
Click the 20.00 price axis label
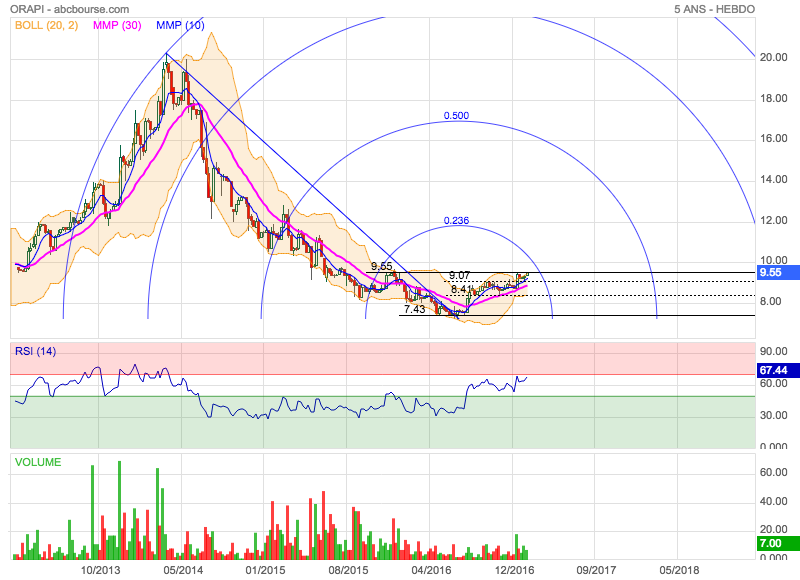[773, 57]
